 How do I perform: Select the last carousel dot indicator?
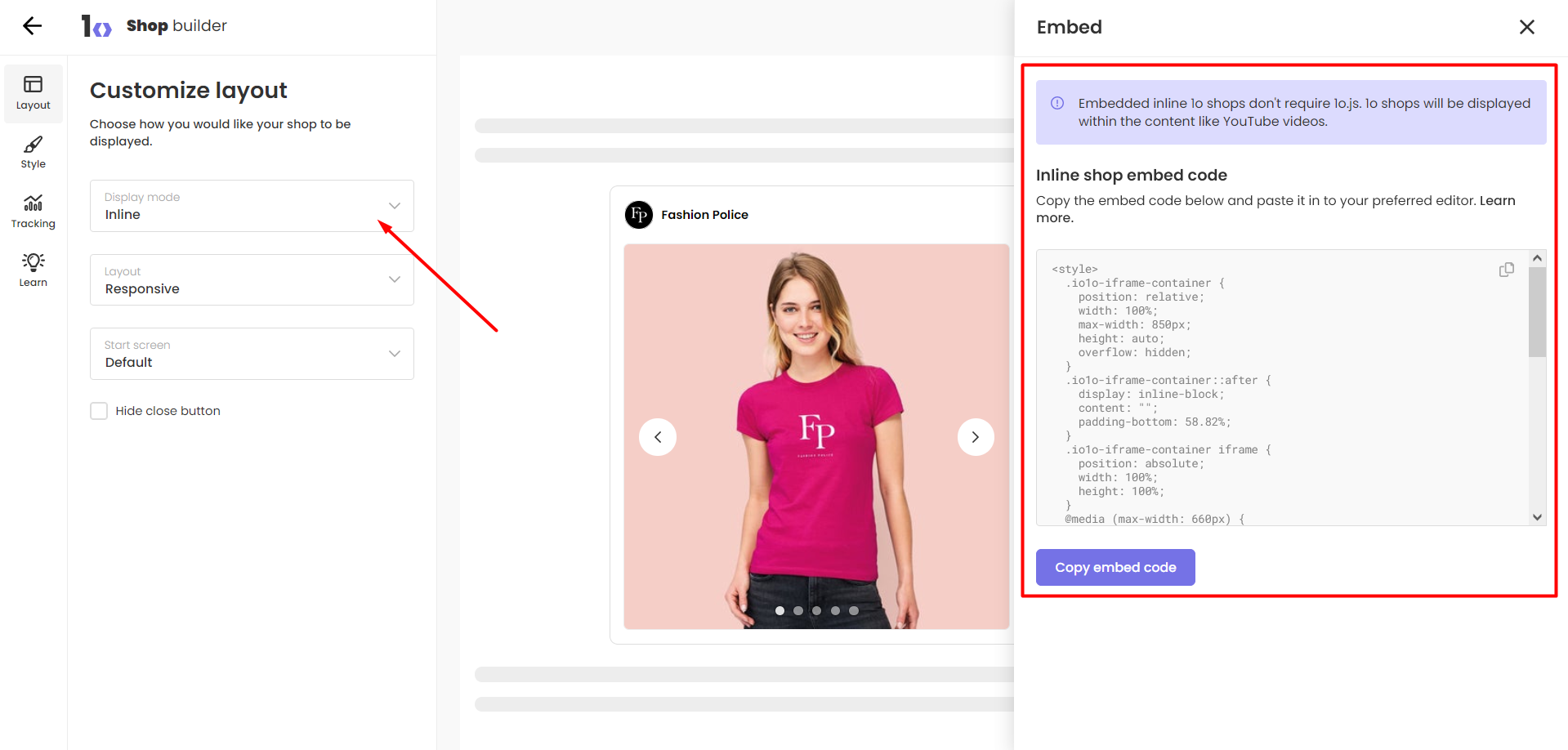tap(854, 610)
